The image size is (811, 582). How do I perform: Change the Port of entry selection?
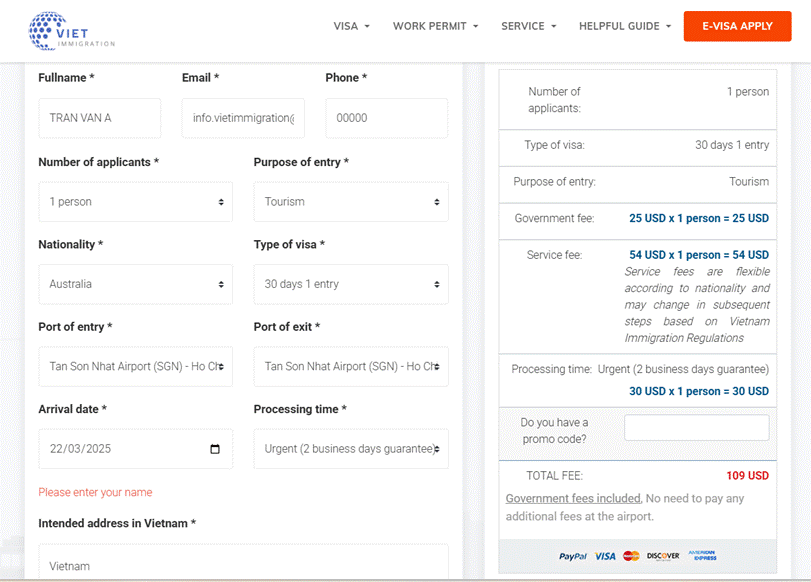point(135,367)
